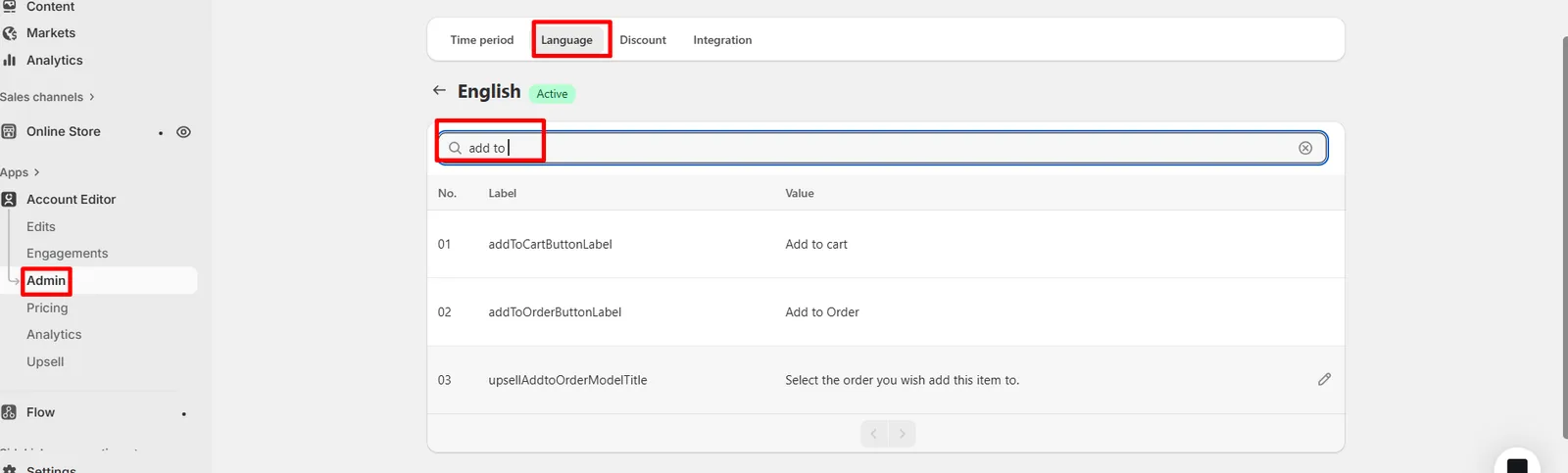Open the Flow app

[40, 413]
